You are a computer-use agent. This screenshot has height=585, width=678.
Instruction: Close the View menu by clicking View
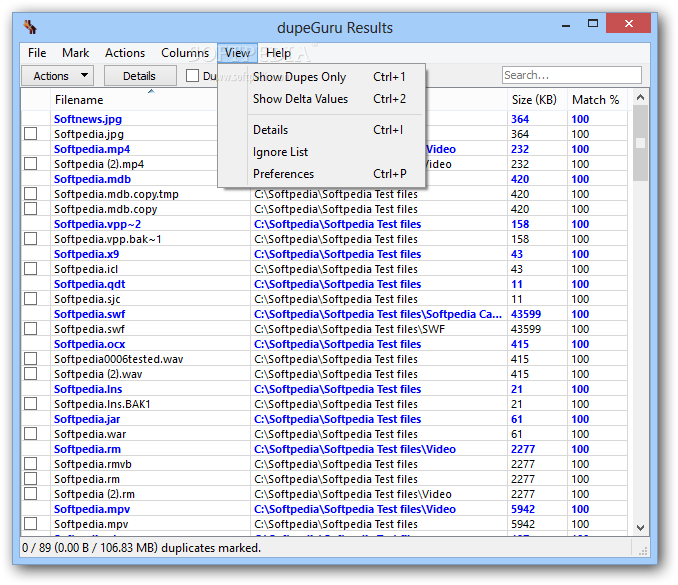coord(237,53)
